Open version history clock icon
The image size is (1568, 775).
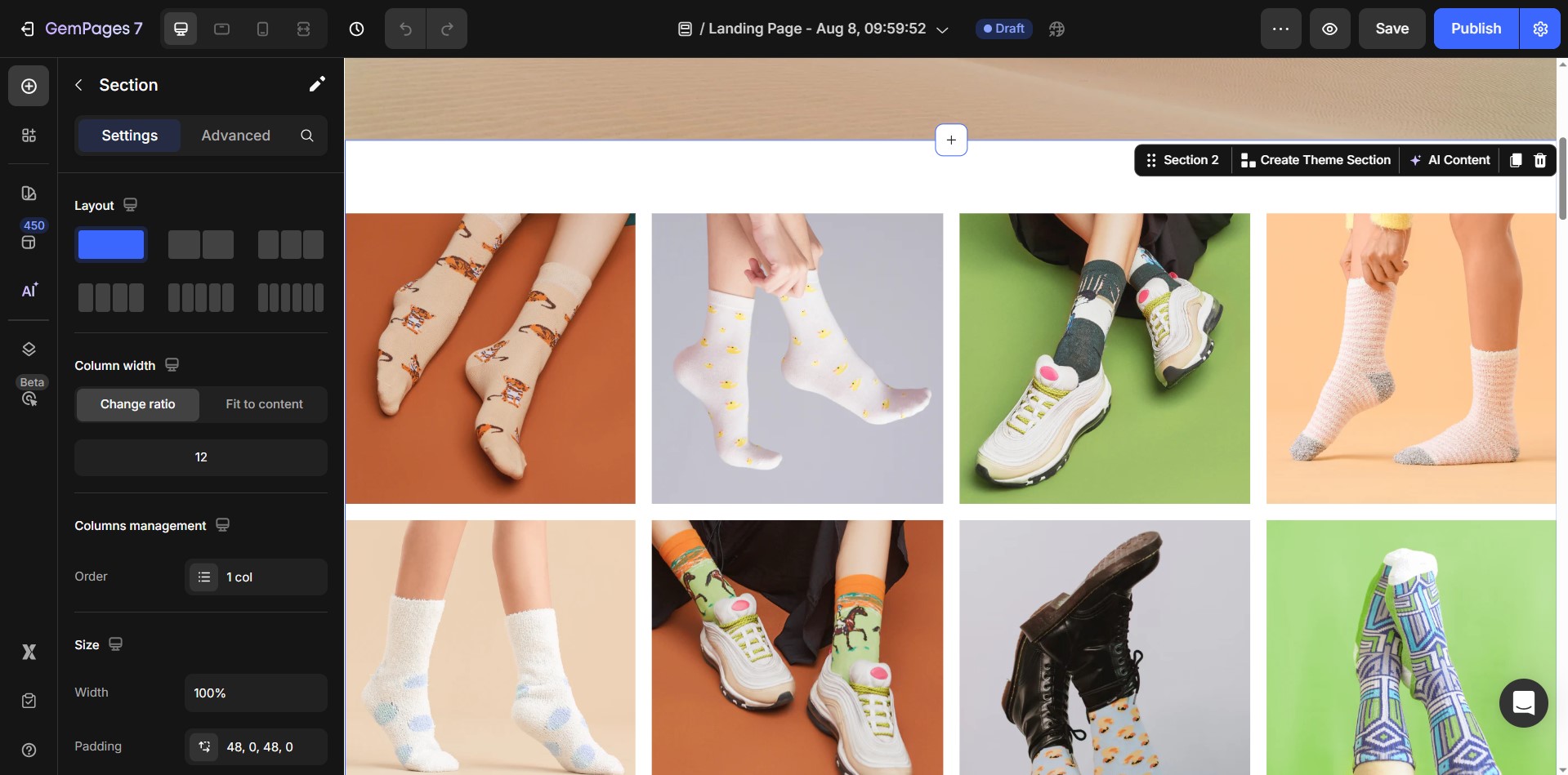point(356,29)
